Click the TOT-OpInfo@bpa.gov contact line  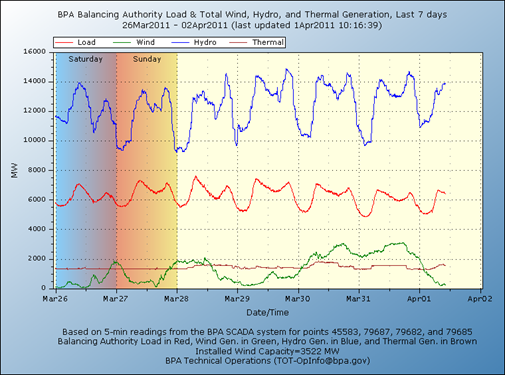point(267,361)
